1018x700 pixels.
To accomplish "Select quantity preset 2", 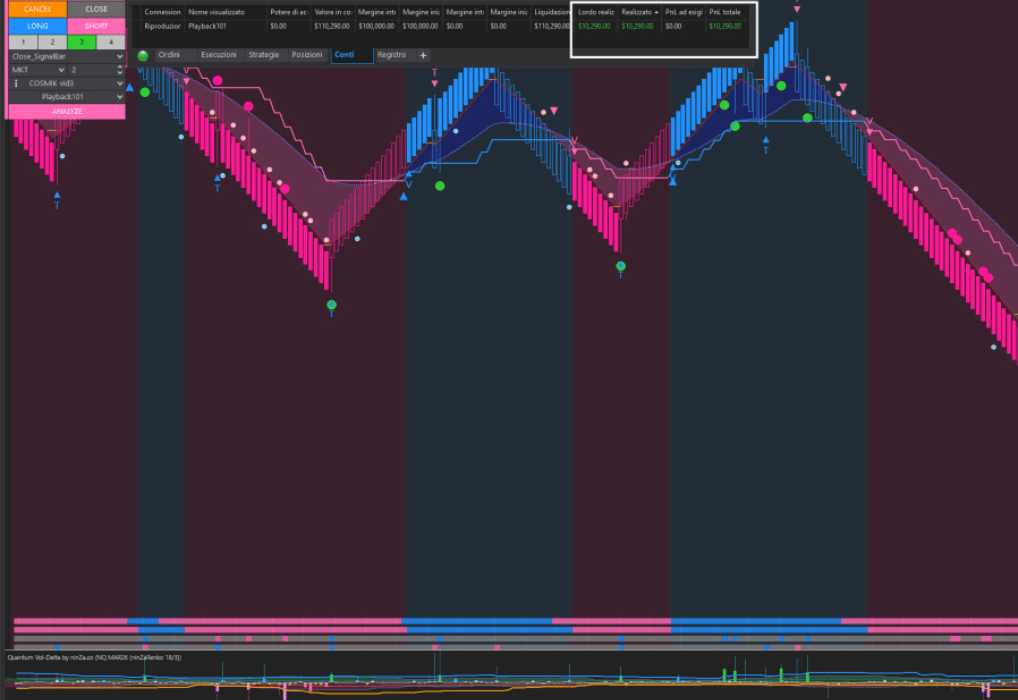I will click(53, 42).
